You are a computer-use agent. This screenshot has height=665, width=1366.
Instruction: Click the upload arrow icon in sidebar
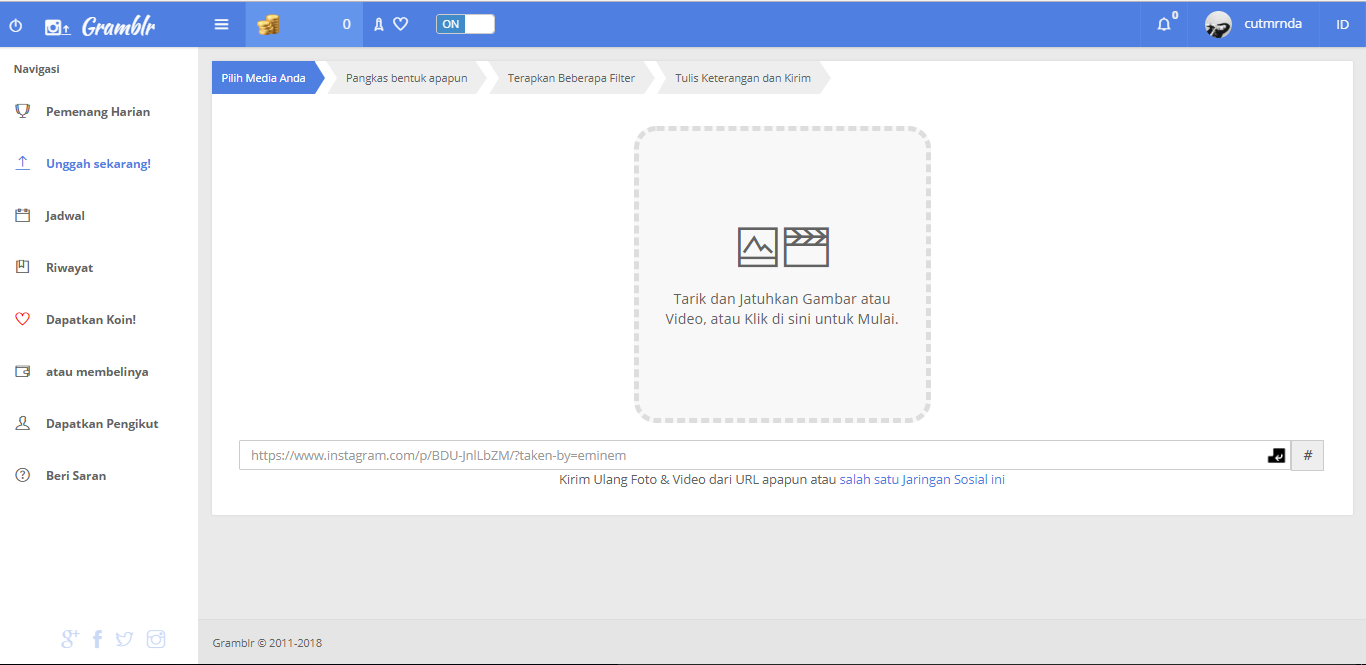pos(23,163)
